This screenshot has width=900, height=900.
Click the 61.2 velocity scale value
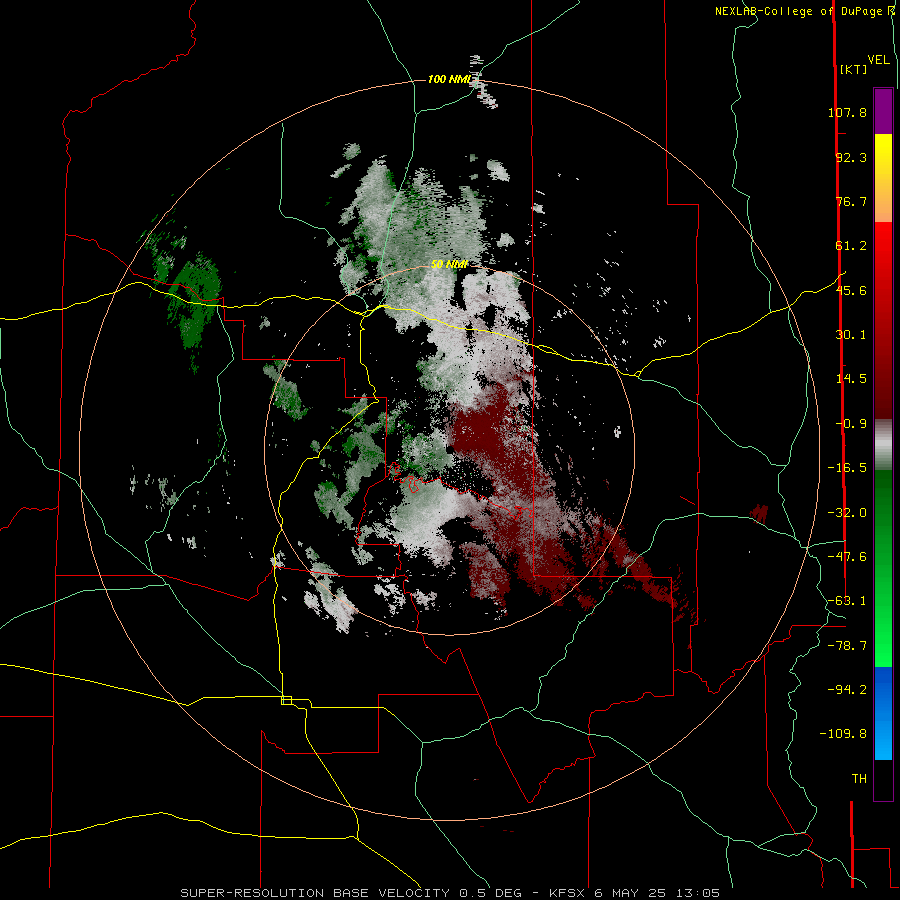point(851,246)
